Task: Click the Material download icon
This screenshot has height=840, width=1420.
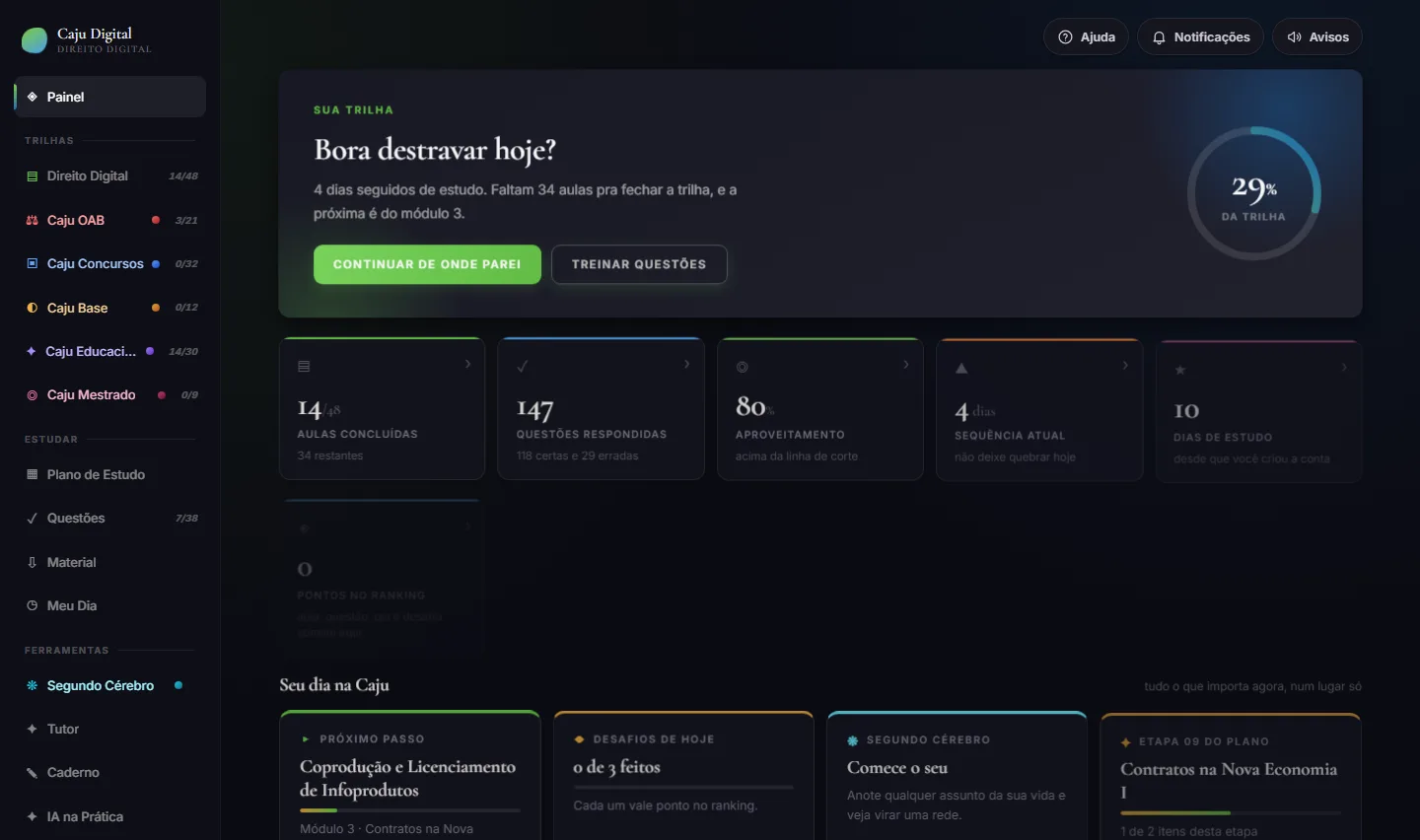Action: click(x=33, y=562)
